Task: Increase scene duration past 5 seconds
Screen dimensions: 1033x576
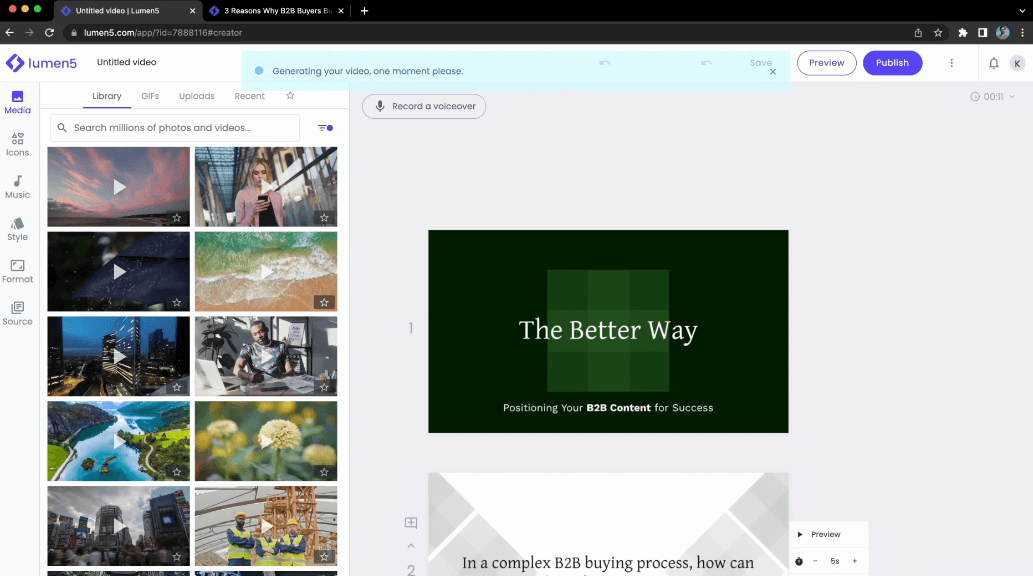Action: click(x=854, y=561)
